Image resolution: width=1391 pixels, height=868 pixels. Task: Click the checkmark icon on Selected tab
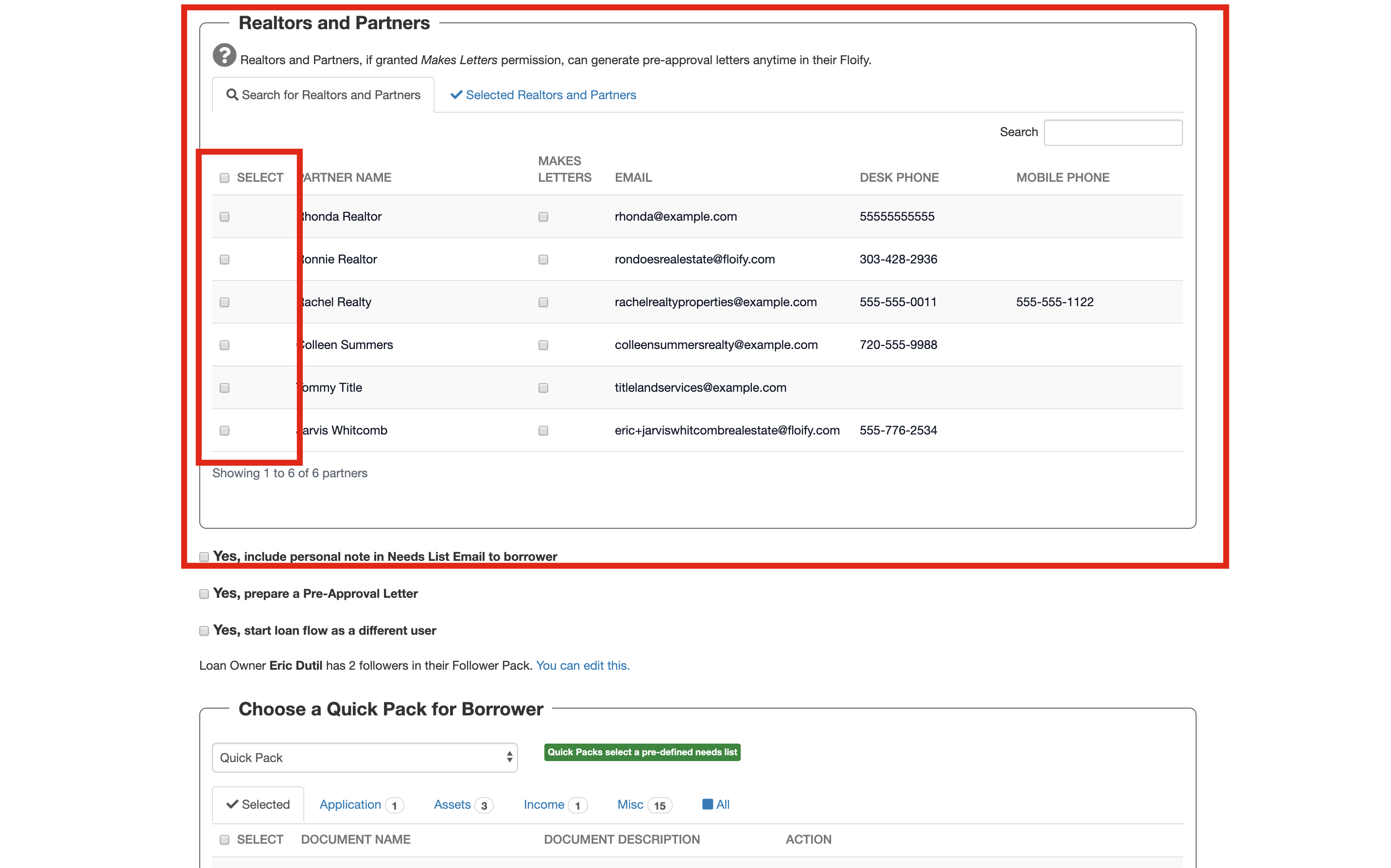point(232,804)
